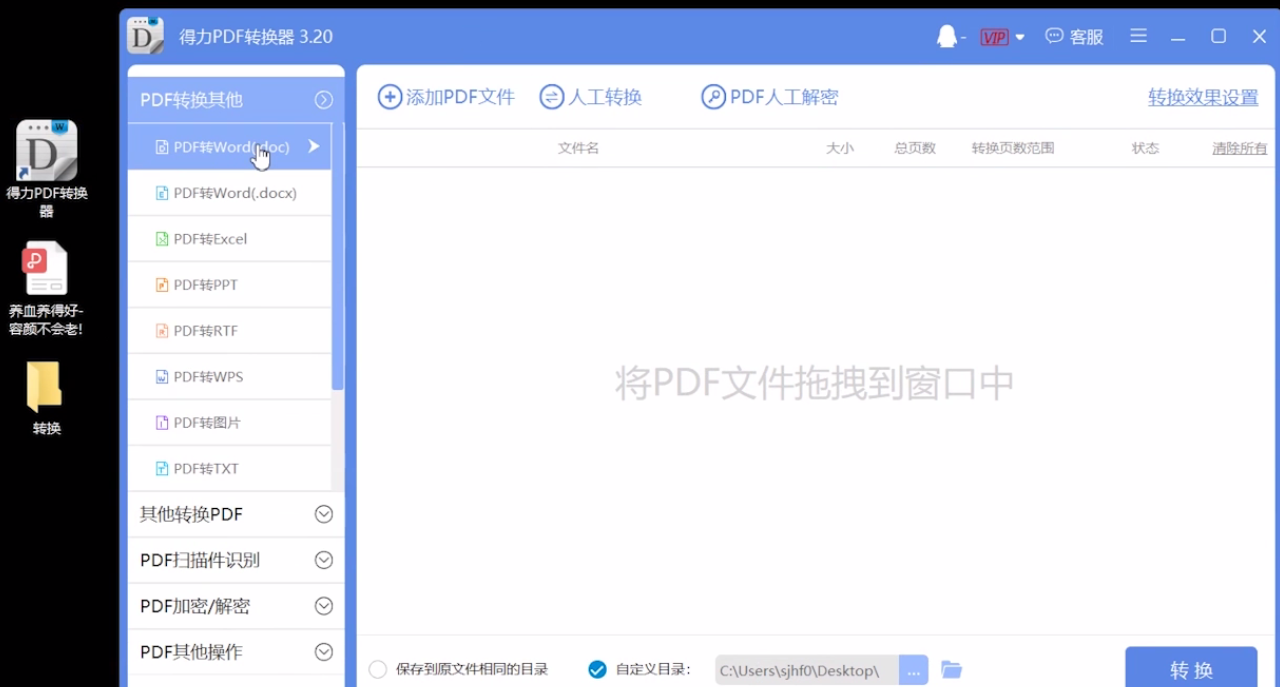Select PDF转Word(.doc) menu item
The width and height of the screenshot is (1280, 687).
click(230, 147)
